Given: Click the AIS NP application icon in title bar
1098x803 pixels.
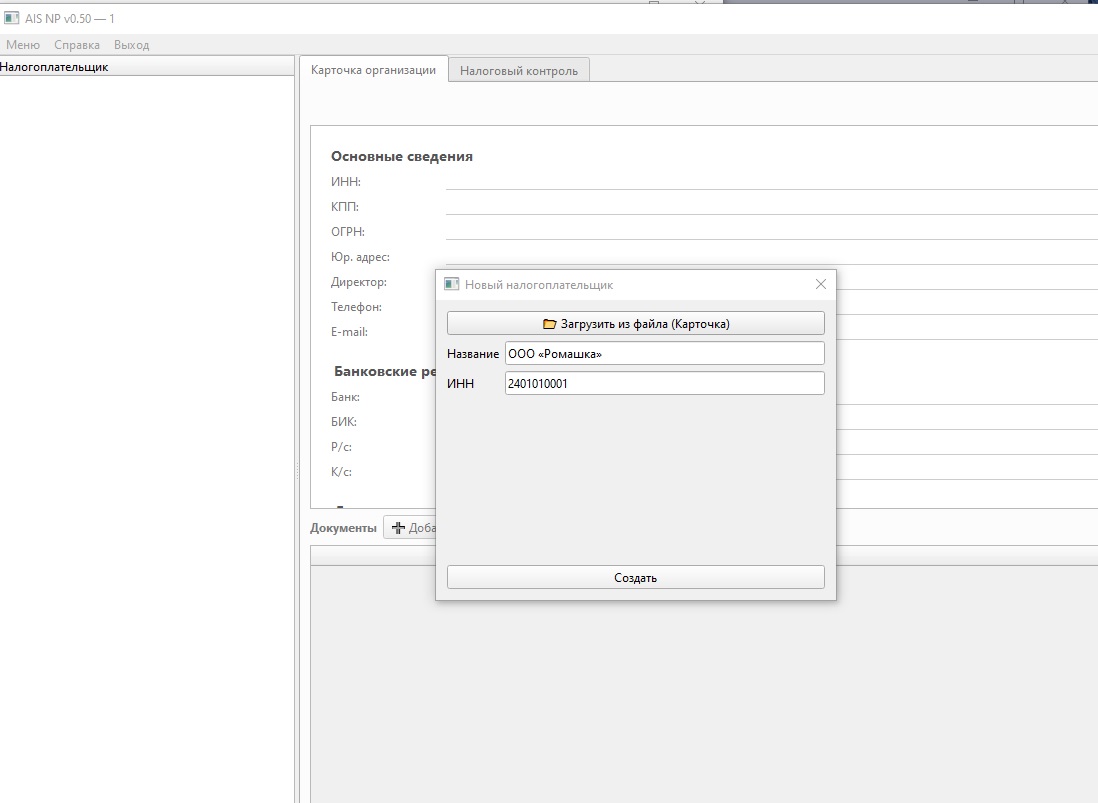Looking at the screenshot, I should [x=12, y=18].
